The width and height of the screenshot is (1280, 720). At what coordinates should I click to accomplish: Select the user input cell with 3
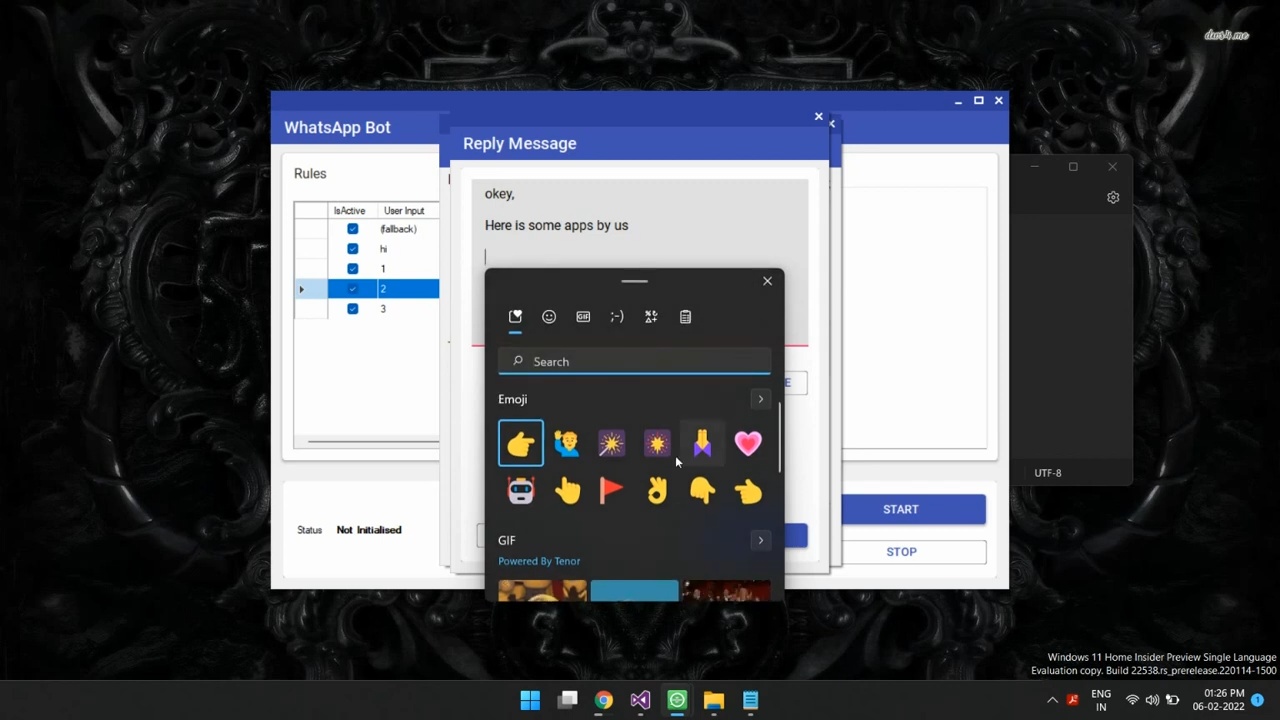pyautogui.click(x=407, y=309)
